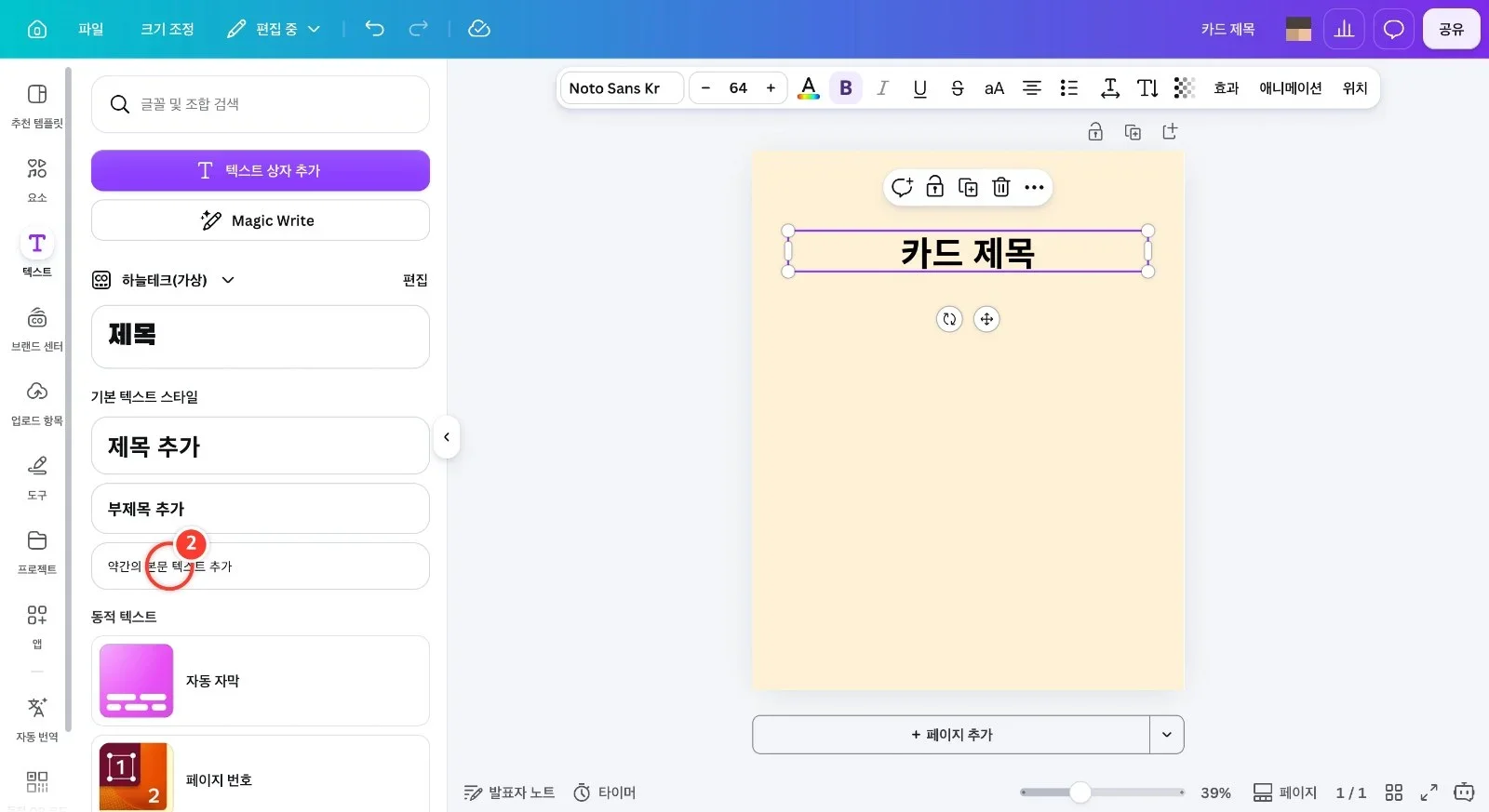Check cloud save status icon

[x=479, y=29]
